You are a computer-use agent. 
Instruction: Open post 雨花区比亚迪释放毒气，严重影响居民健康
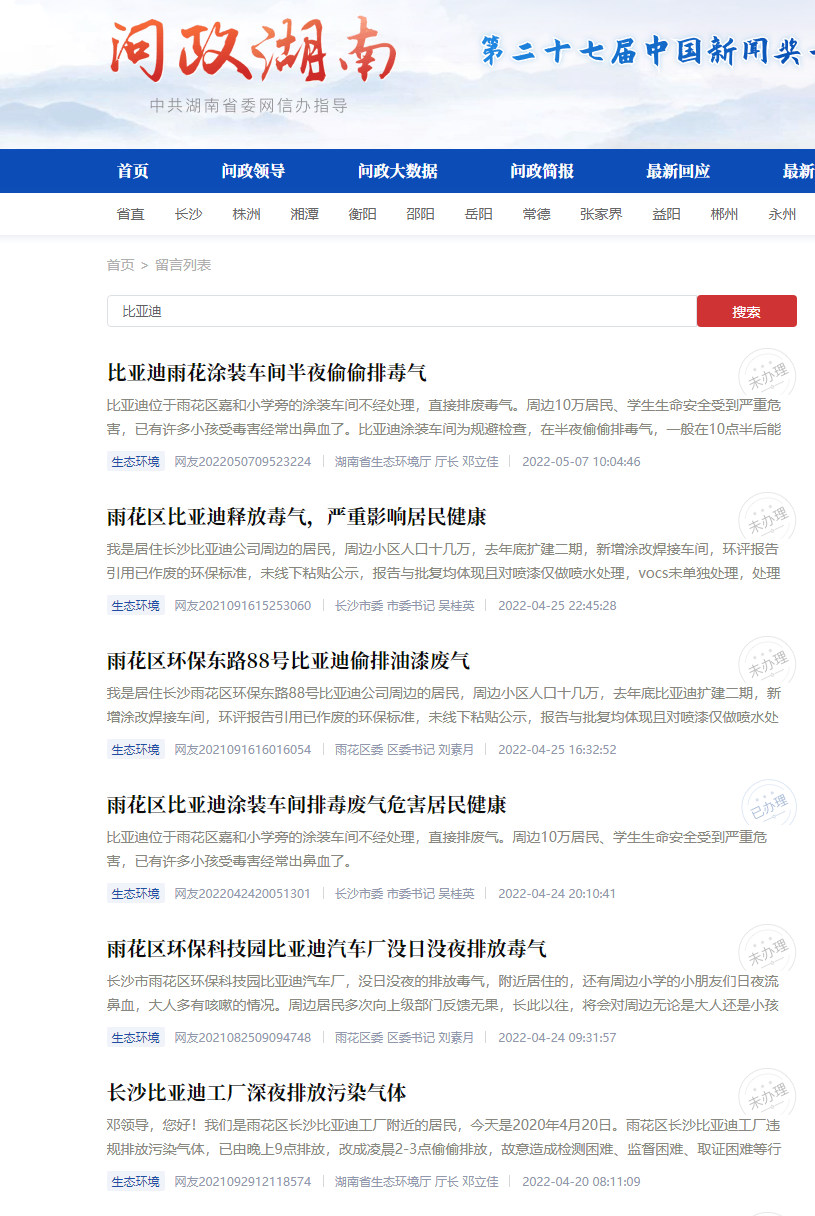pos(297,517)
